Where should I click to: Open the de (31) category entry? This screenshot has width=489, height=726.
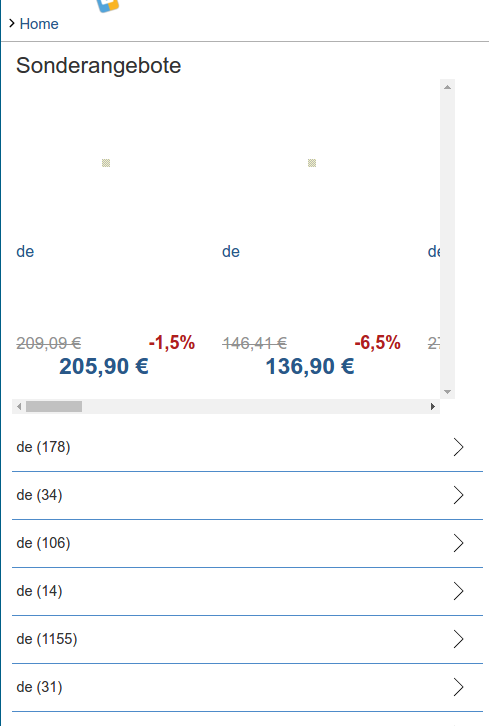[x=247, y=687]
